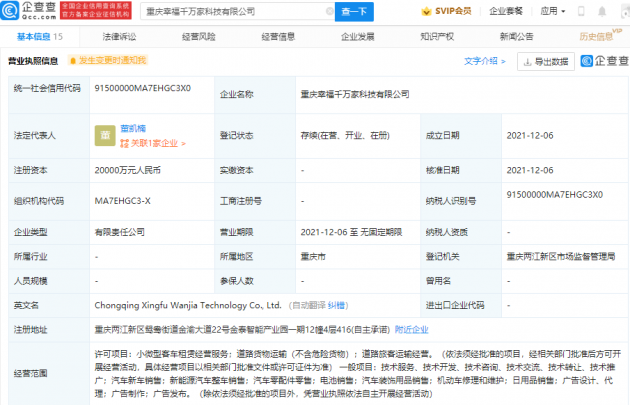
Task: Select status text 存续(在营、开业、在册)
Action: pos(345,135)
